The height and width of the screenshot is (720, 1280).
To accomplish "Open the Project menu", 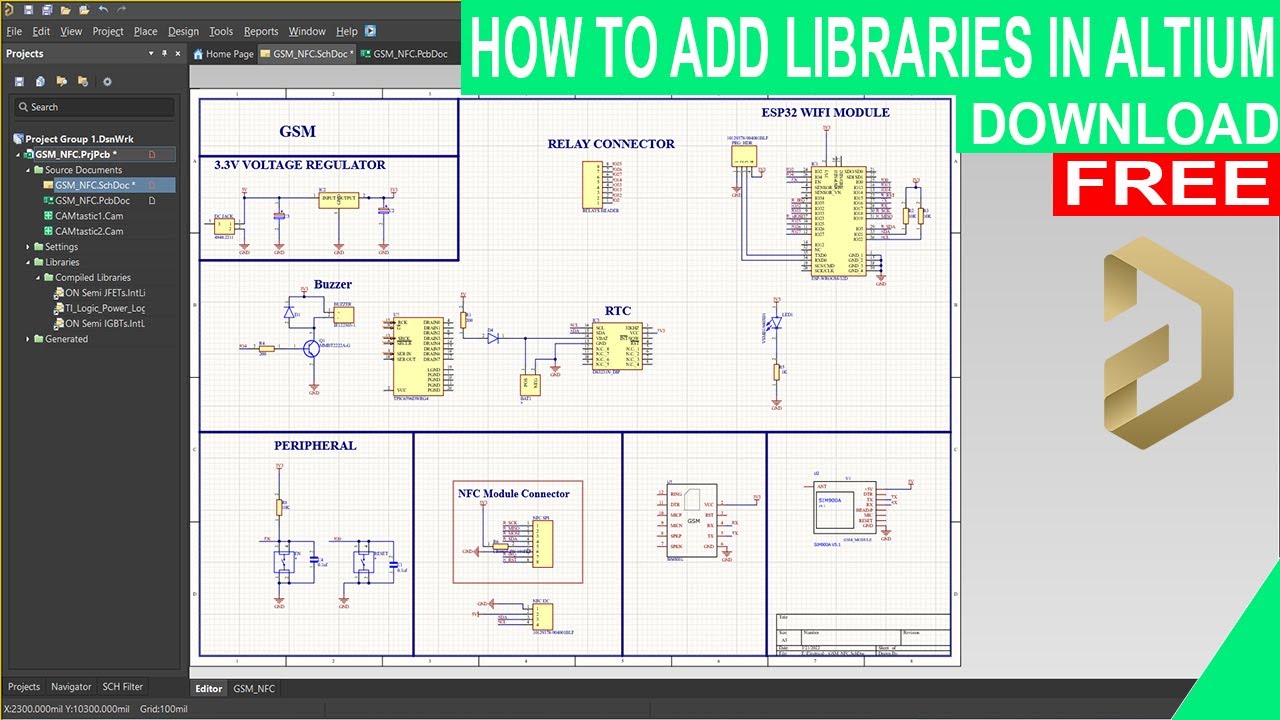I will [x=108, y=31].
